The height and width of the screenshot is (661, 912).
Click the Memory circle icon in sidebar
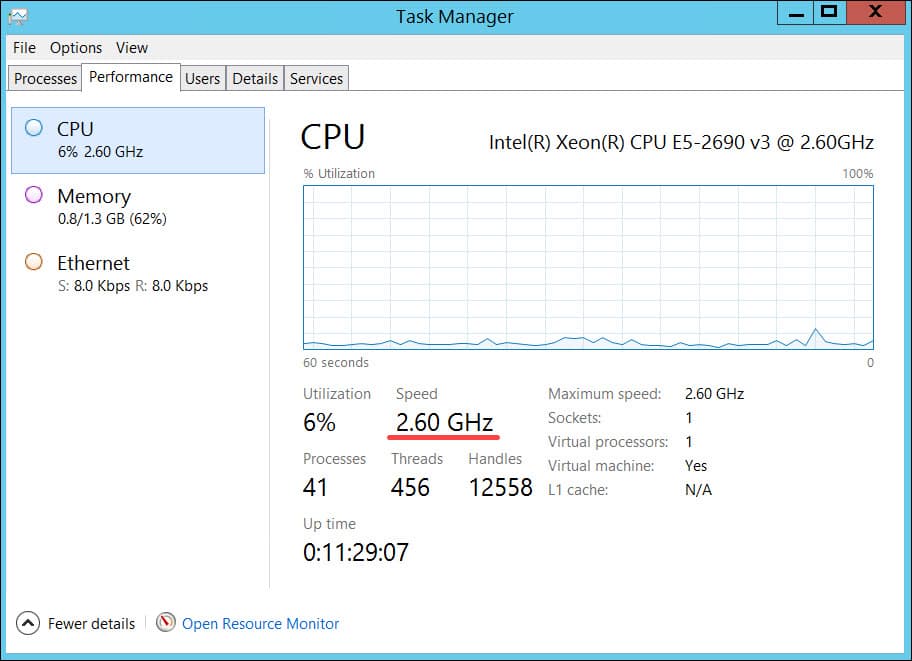[x=34, y=195]
